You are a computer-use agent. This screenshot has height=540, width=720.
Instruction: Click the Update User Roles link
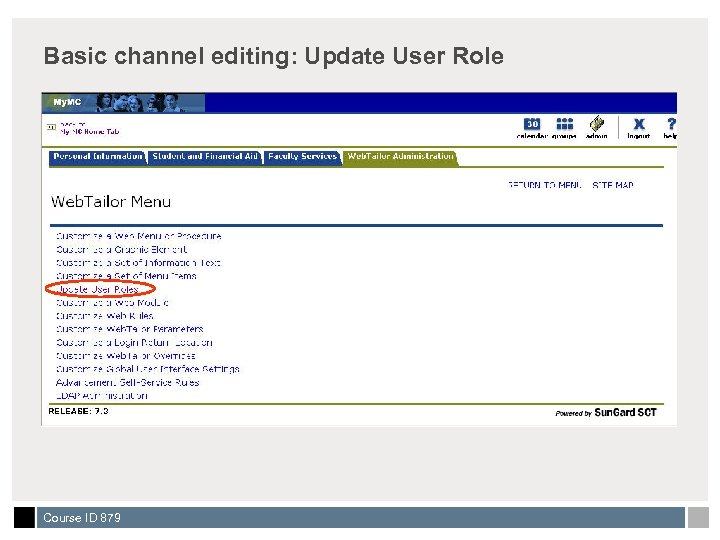pos(98,289)
